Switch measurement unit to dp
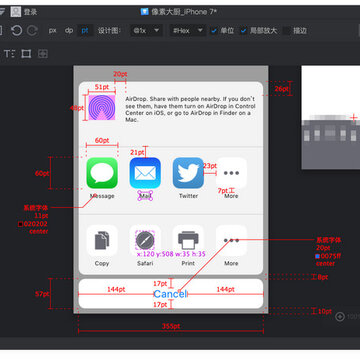 pyautogui.click(x=69, y=31)
